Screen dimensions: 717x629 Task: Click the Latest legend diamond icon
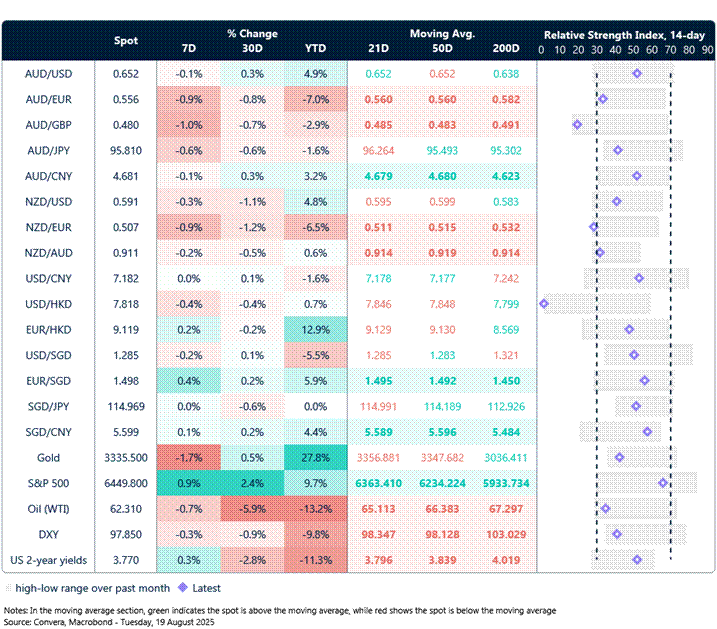point(183,588)
